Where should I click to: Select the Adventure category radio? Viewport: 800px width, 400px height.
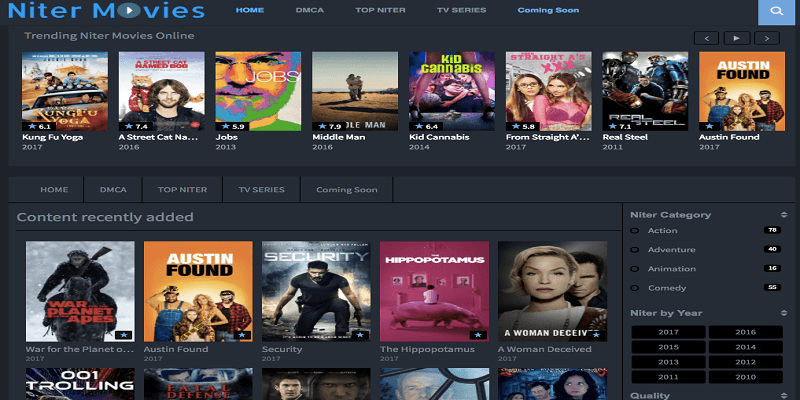point(634,250)
